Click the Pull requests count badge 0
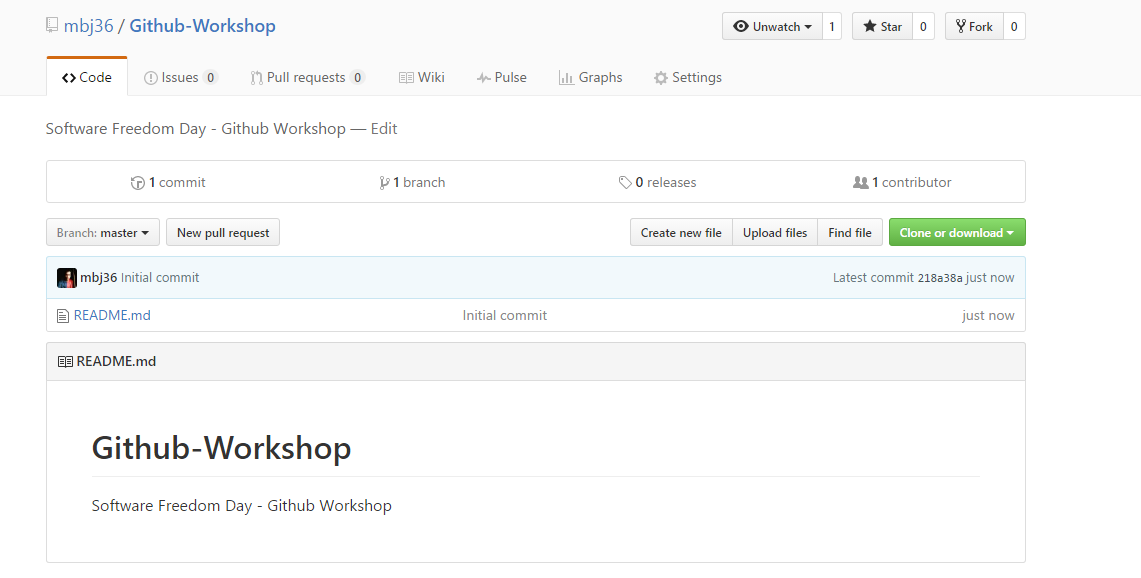This screenshot has height=578, width=1141. click(357, 77)
